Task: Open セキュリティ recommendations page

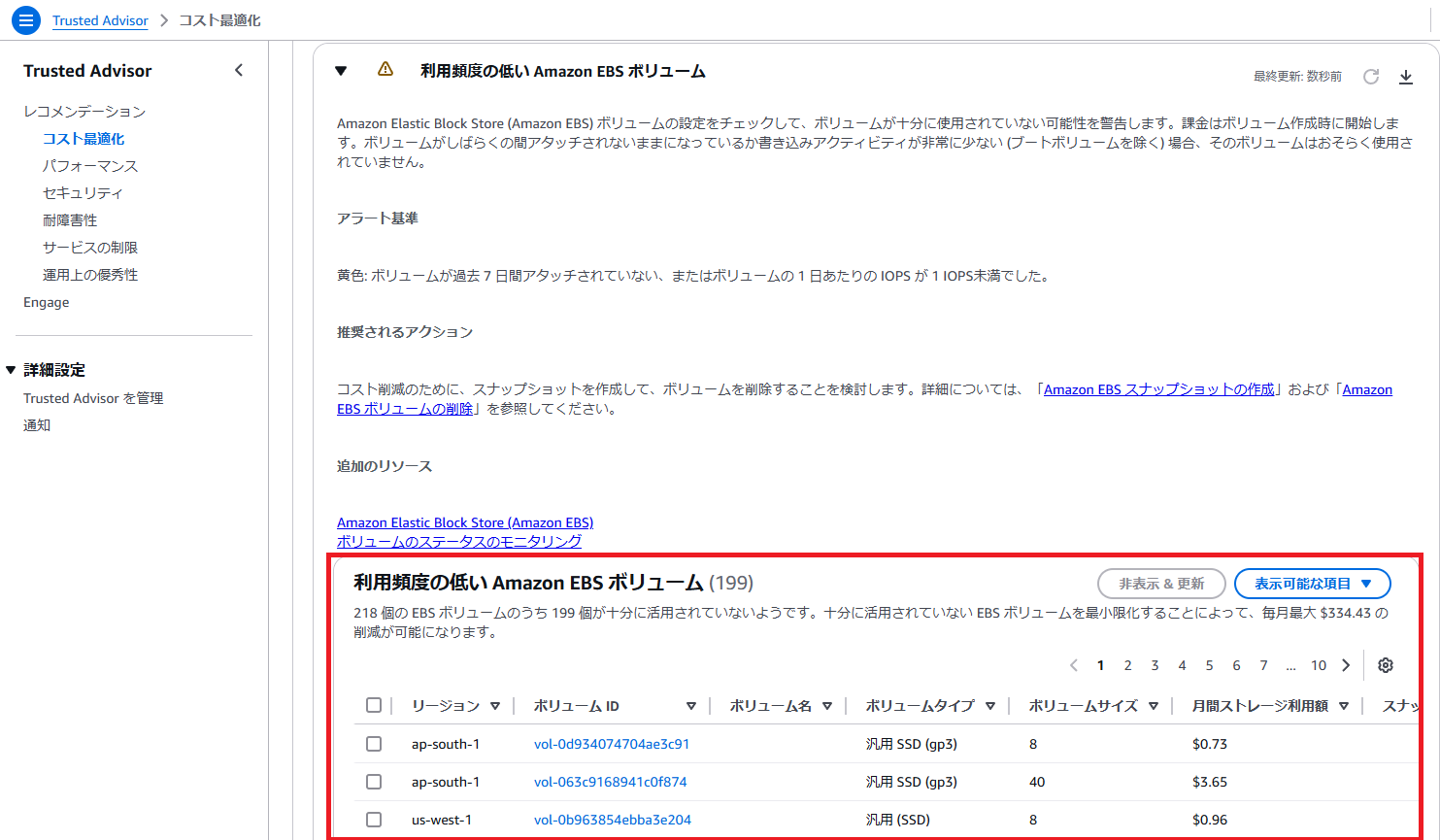Action: tap(83, 193)
